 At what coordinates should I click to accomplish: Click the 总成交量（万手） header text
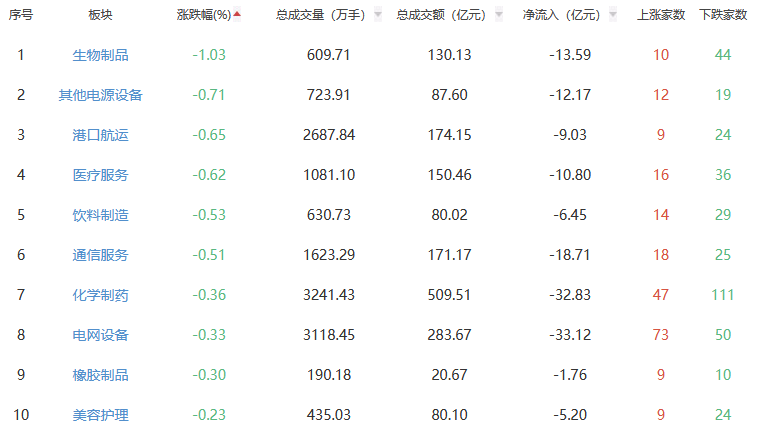(x=321, y=16)
